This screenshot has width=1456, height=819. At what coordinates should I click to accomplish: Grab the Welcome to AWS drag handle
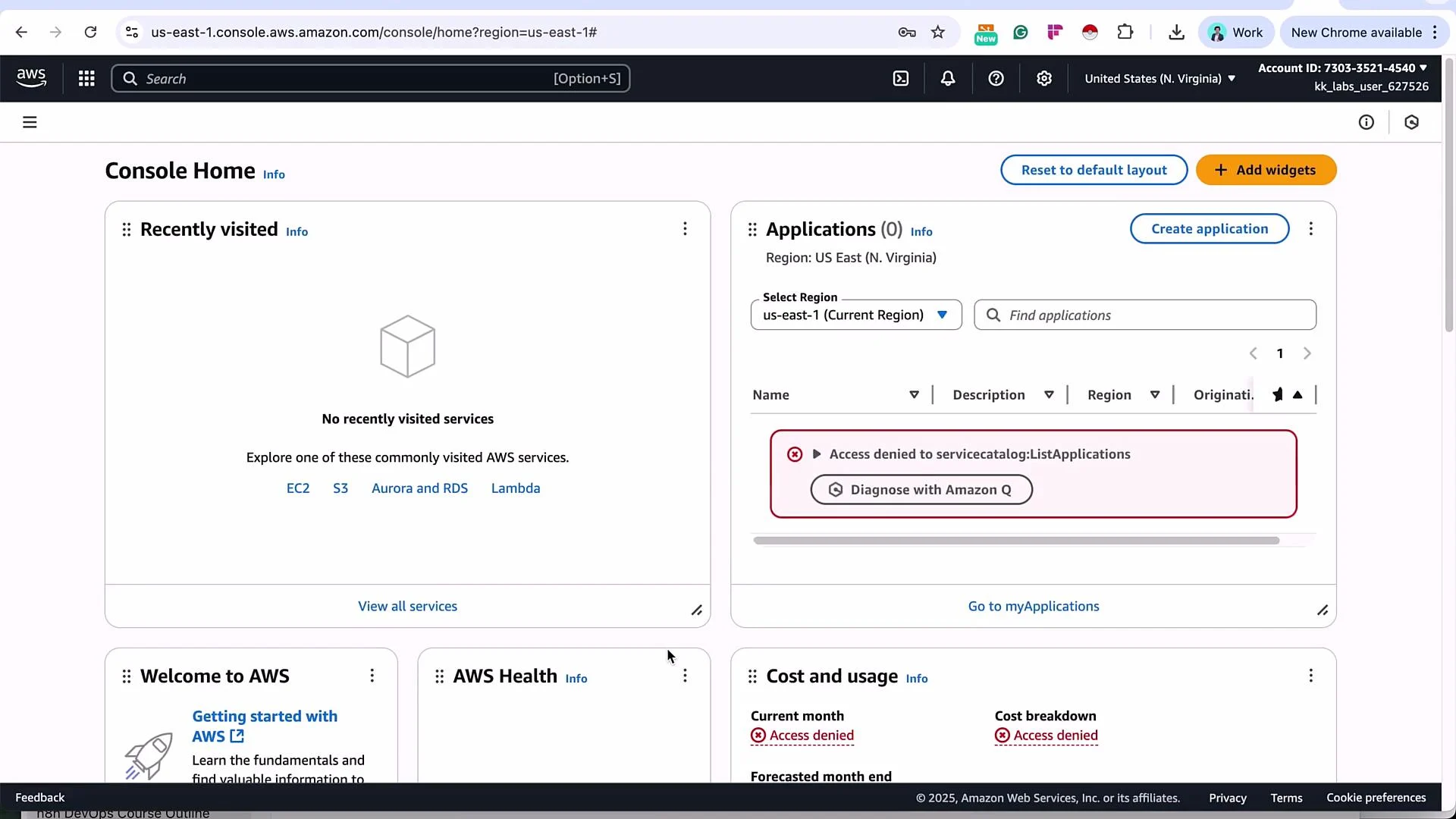coord(127,676)
